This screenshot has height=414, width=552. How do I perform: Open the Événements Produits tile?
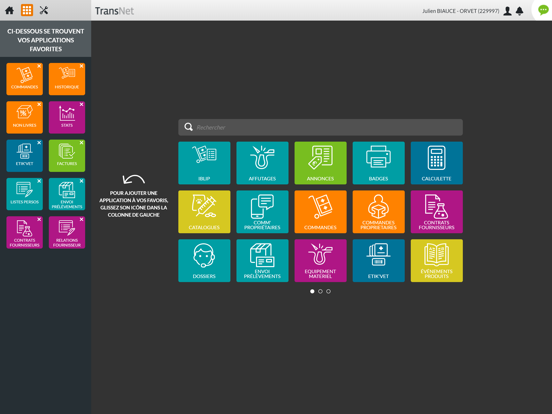(437, 261)
